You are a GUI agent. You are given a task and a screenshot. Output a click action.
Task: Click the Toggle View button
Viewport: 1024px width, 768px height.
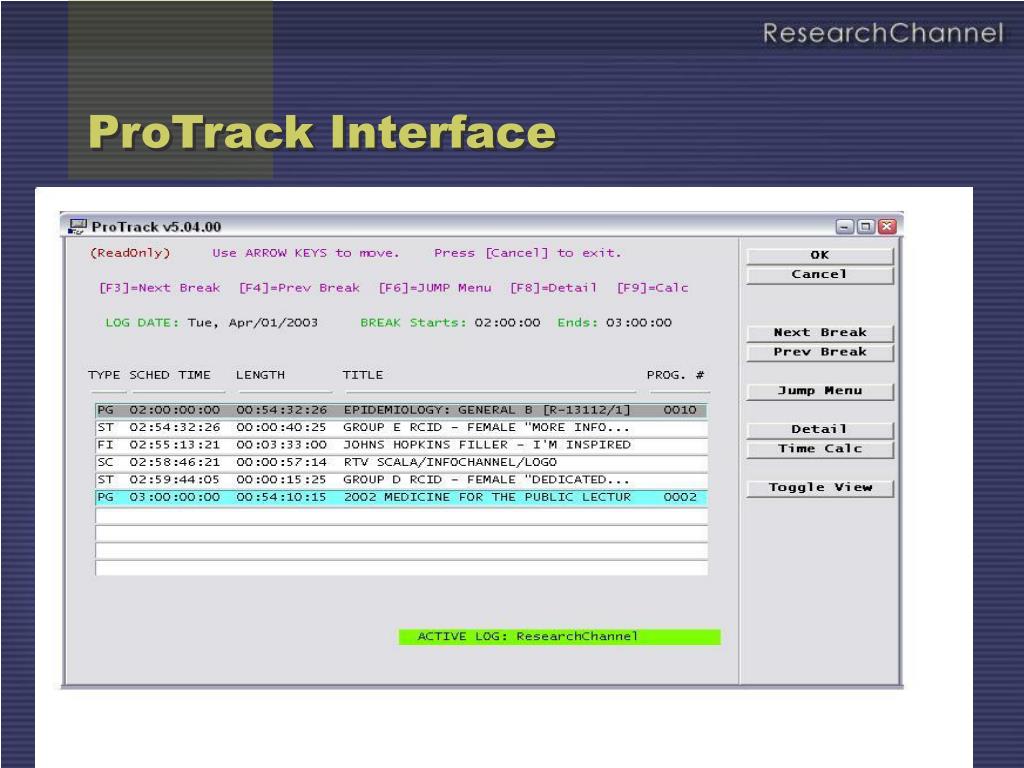(x=820, y=488)
